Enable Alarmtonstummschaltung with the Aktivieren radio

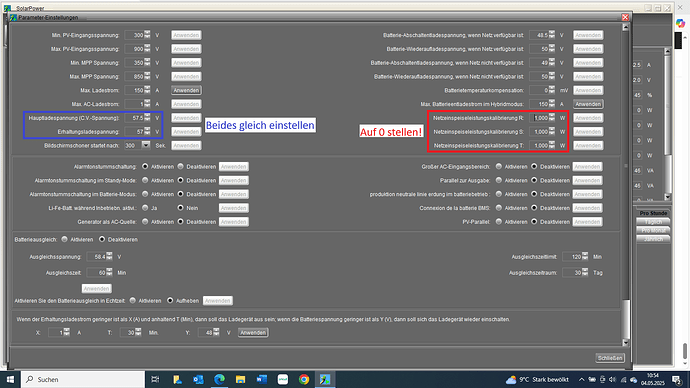(145, 167)
